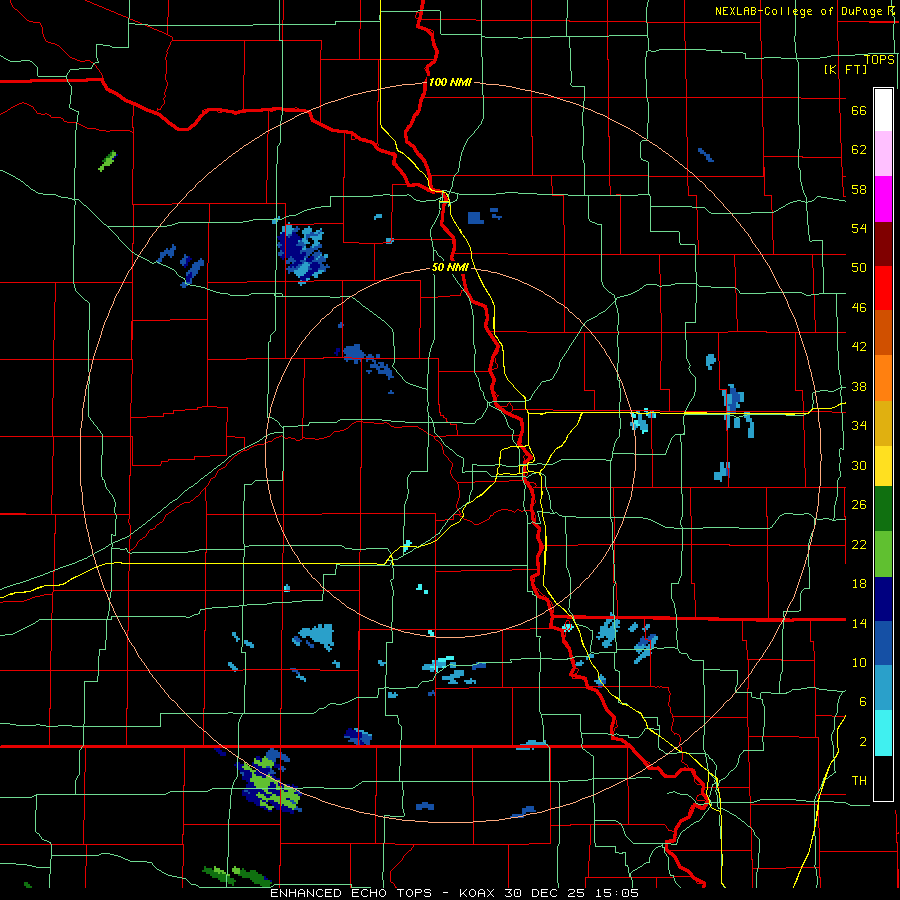Click the "30 DEC 25" date in caption

(x=546, y=893)
